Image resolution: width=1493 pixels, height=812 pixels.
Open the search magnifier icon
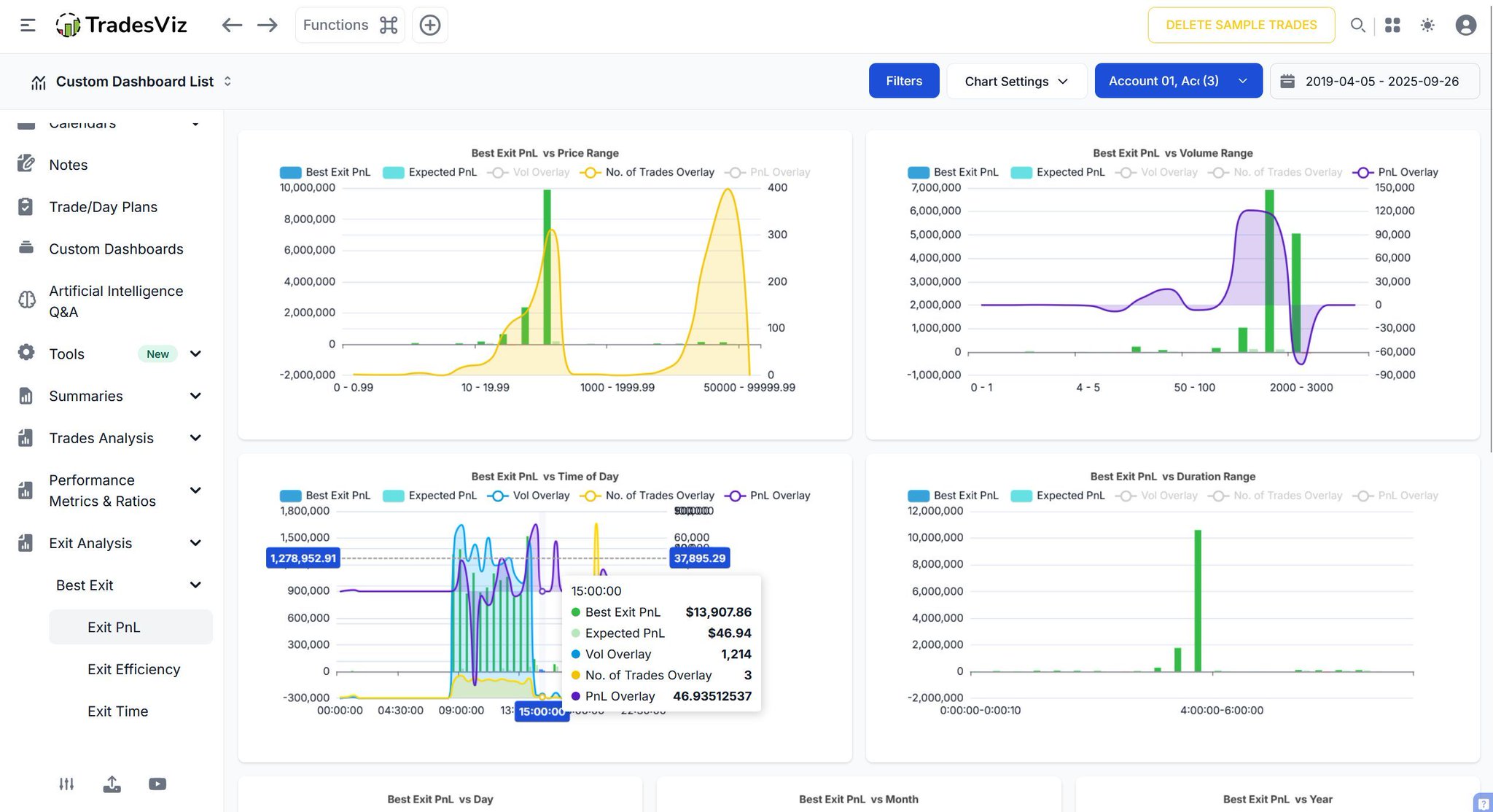[x=1357, y=26]
